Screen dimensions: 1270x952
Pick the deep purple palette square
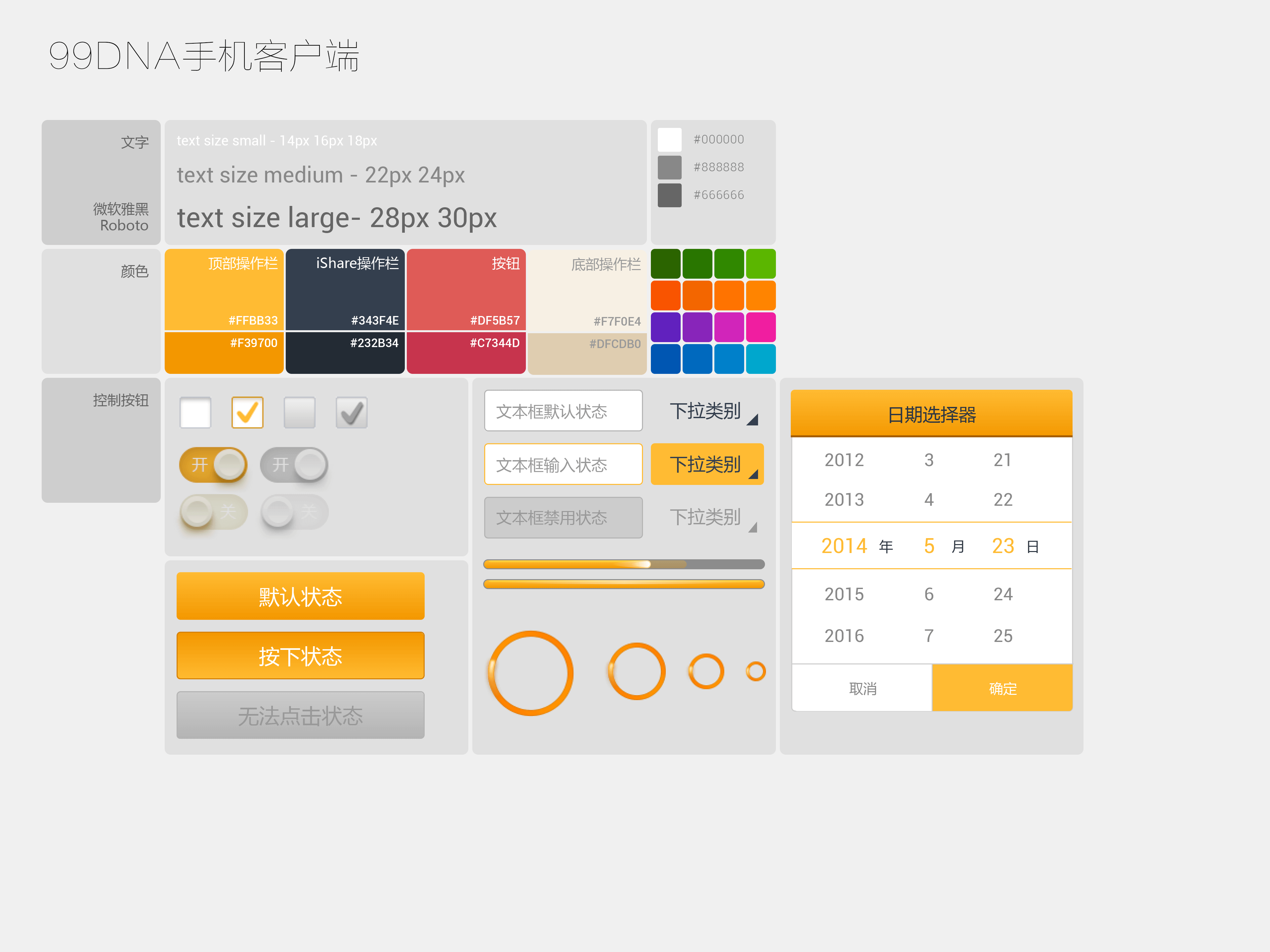coord(666,327)
